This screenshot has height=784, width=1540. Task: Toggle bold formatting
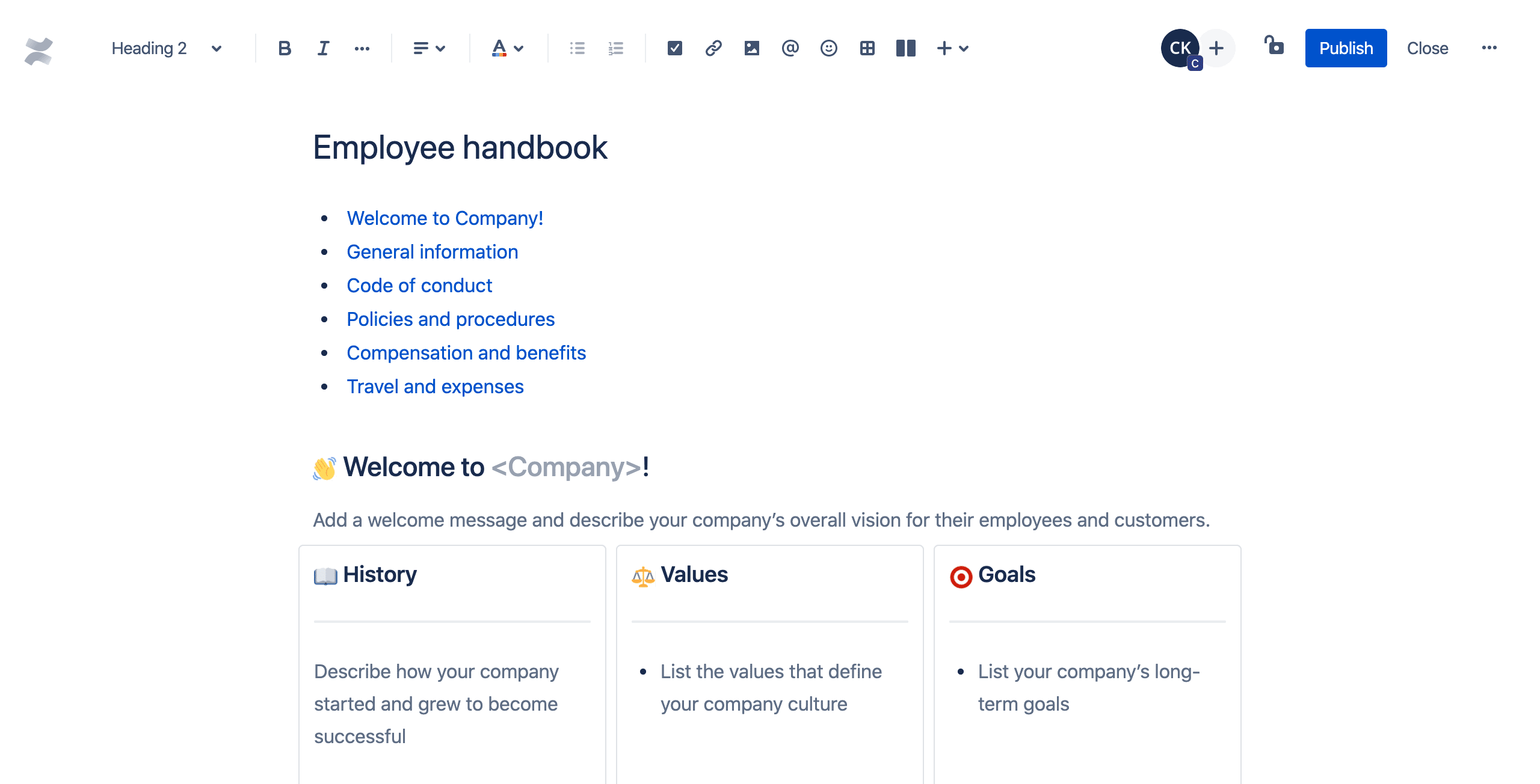[x=284, y=48]
